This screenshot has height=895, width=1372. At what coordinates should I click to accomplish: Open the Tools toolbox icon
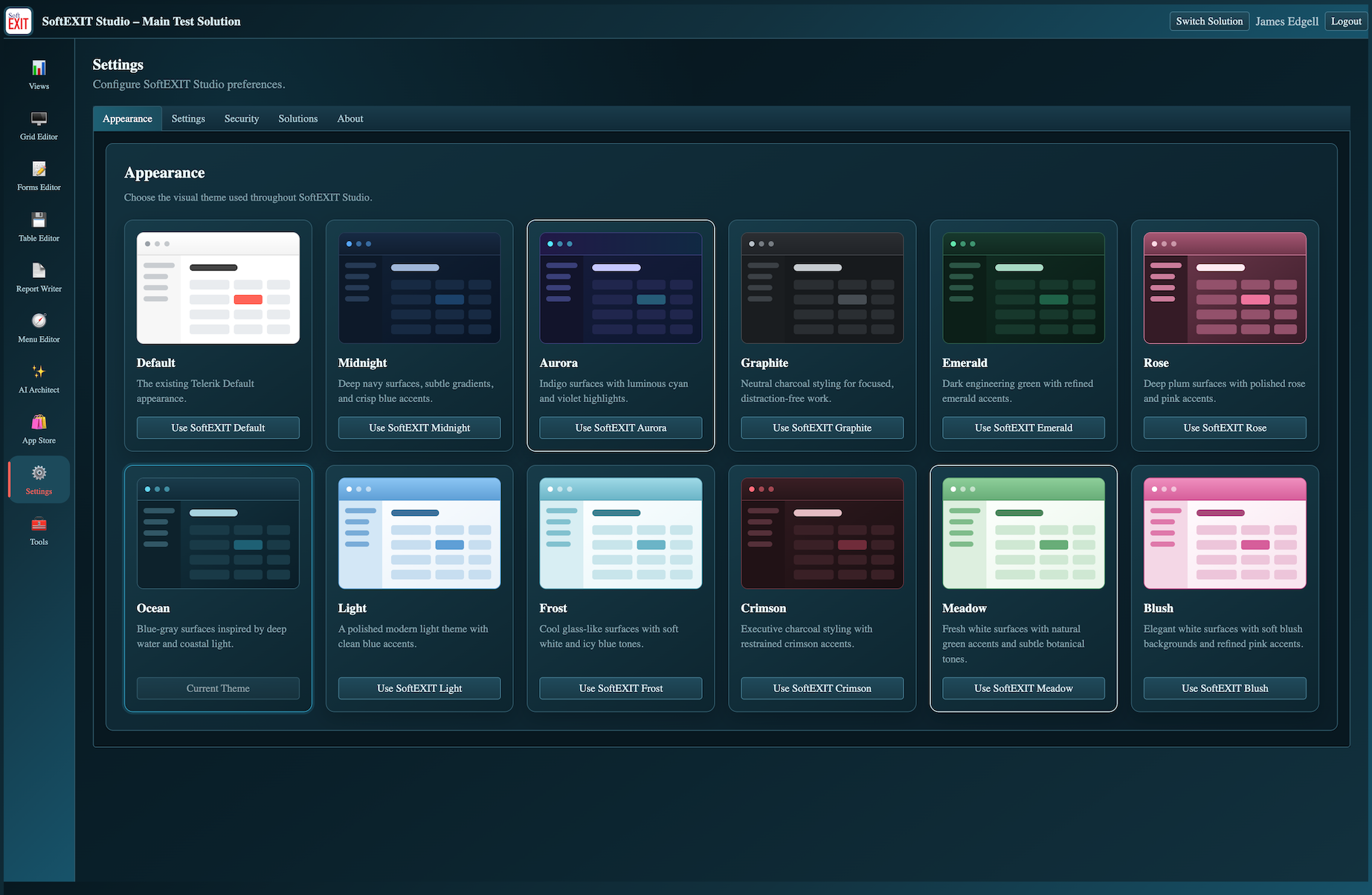(39, 524)
